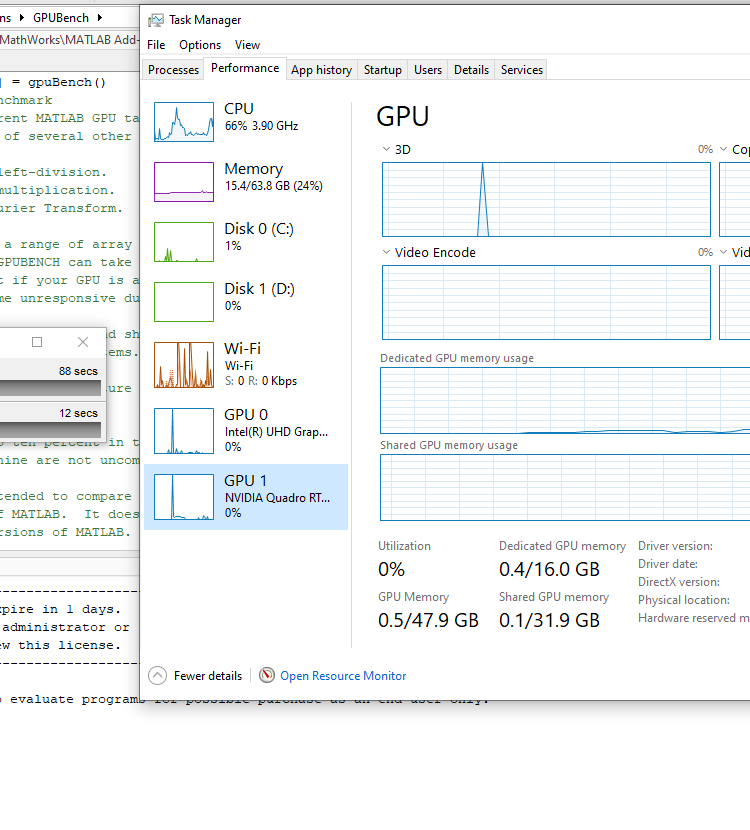
Task: Open the Options menu
Action: pyautogui.click(x=200, y=45)
